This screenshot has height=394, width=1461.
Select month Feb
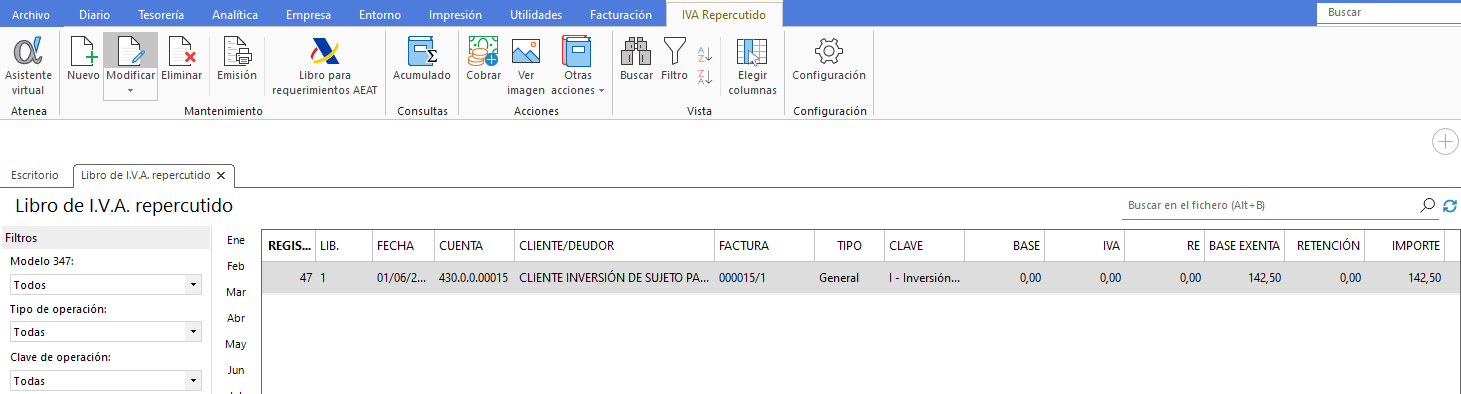236,266
